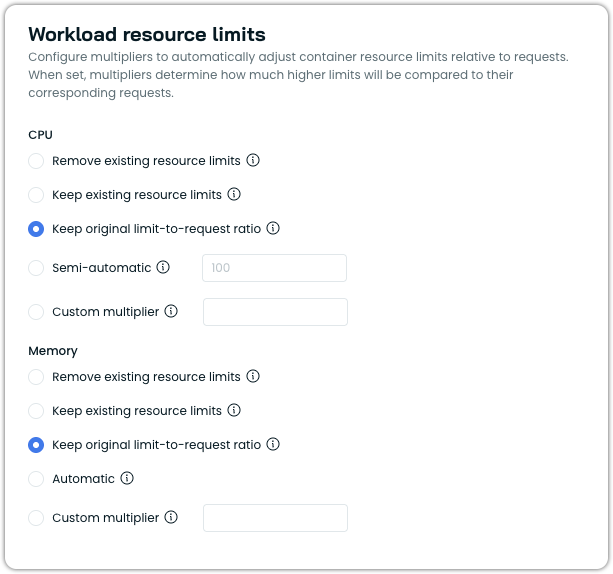The height and width of the screenshot is (574, 613).
Task: Select the CPU Custom multiplier radio button
Action: coord(36,312)
